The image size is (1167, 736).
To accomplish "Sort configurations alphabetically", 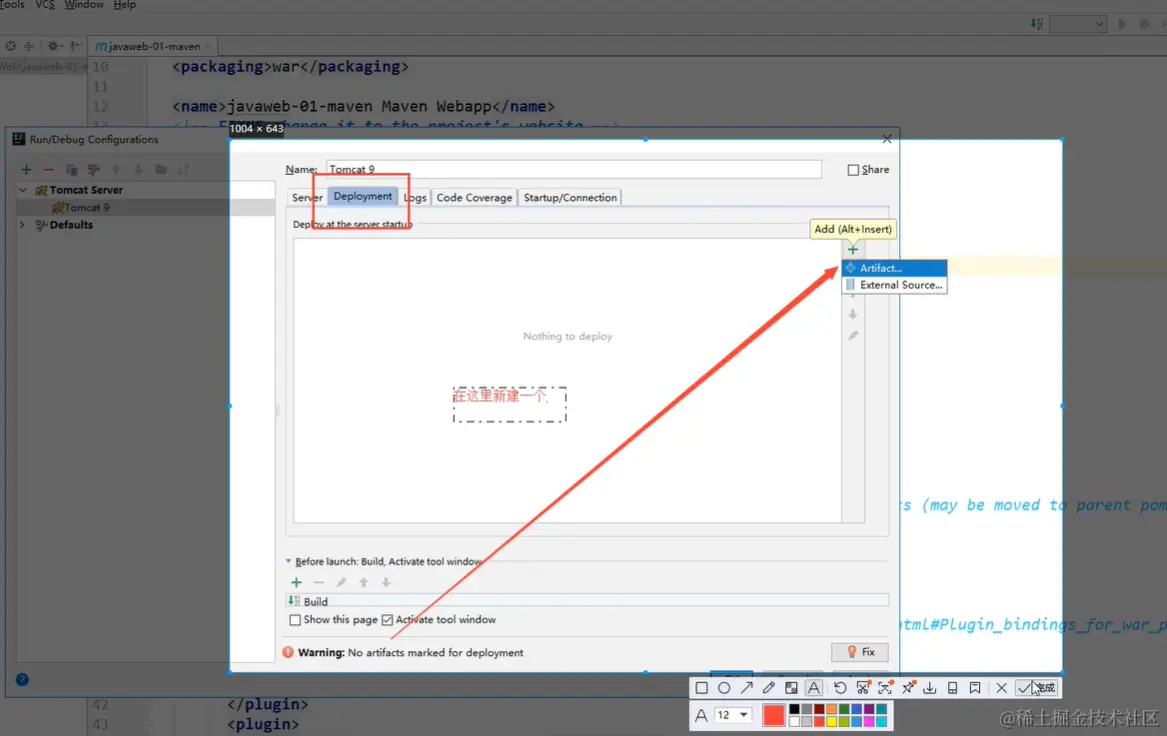I will pyautogui.click(x=183, y=170).
